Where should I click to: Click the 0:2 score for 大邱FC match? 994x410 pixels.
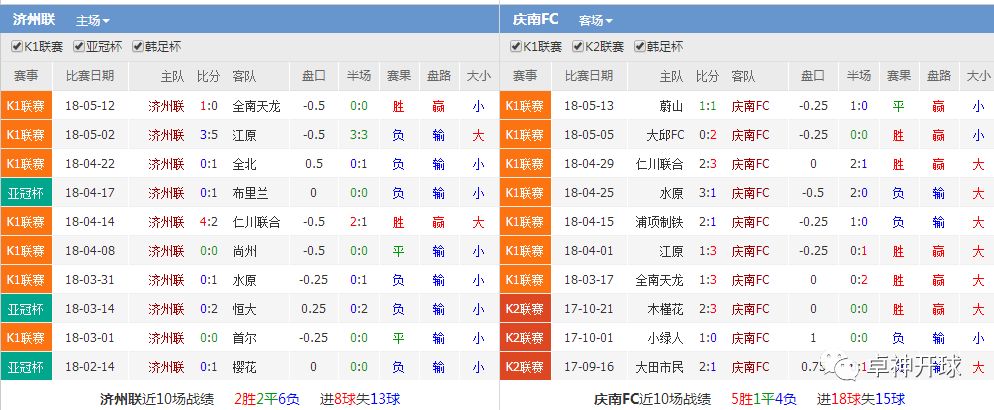[x=707, y=135]
